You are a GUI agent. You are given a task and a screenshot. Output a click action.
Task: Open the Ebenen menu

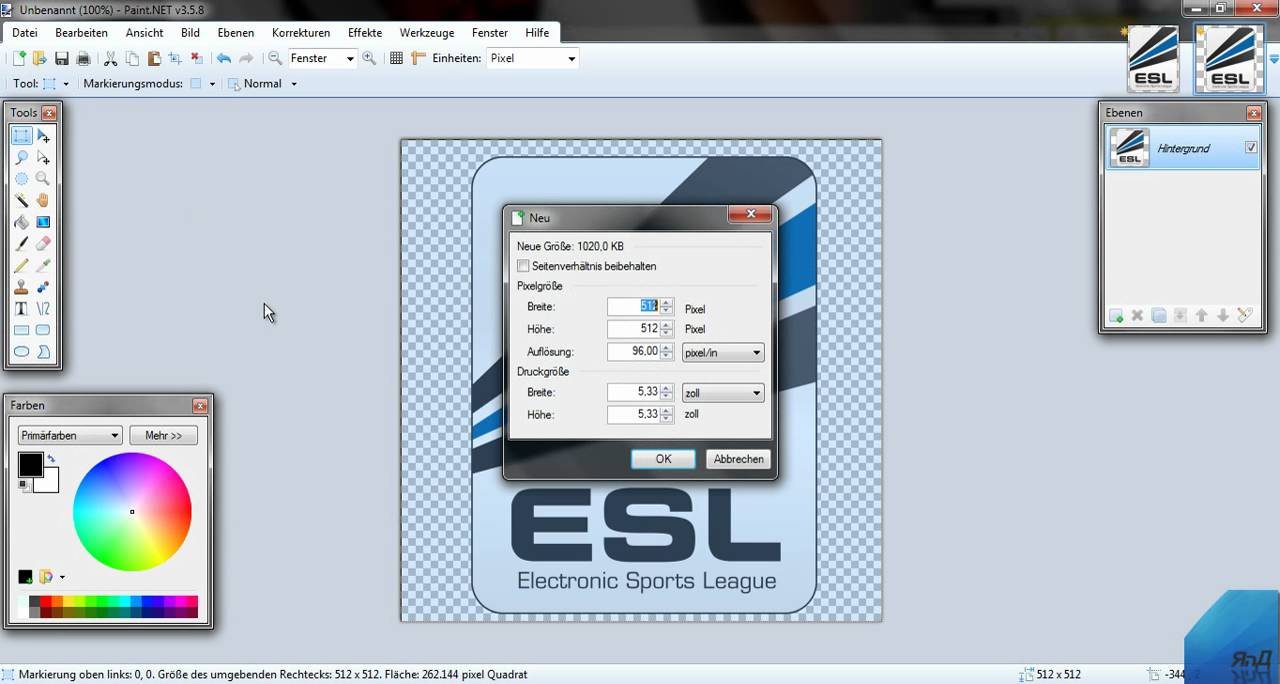pos(236,33)
